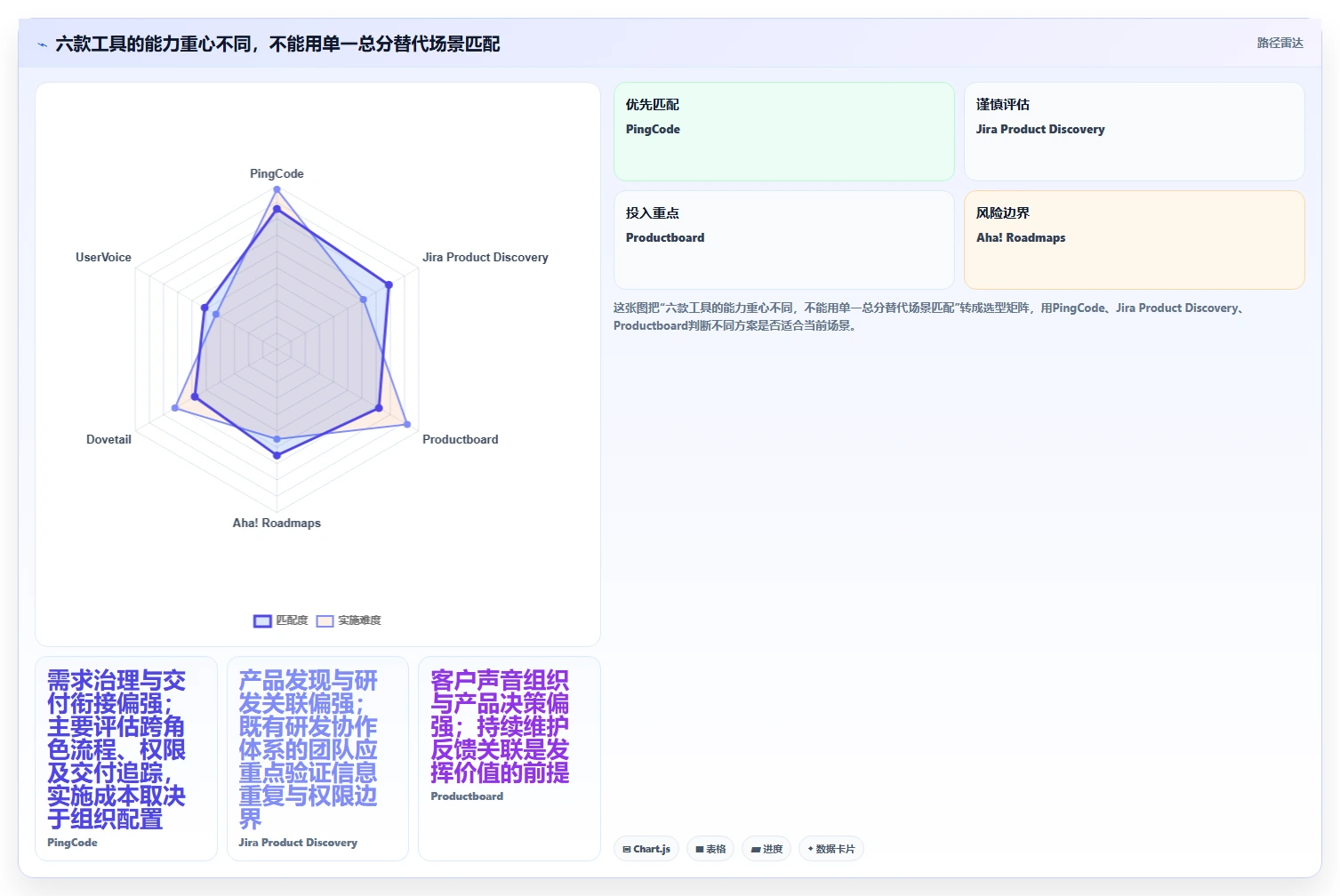Click Aha! Roadmaps in the 风险边界 card
The image size is (1340, 896).
(x=1021, y=237)
